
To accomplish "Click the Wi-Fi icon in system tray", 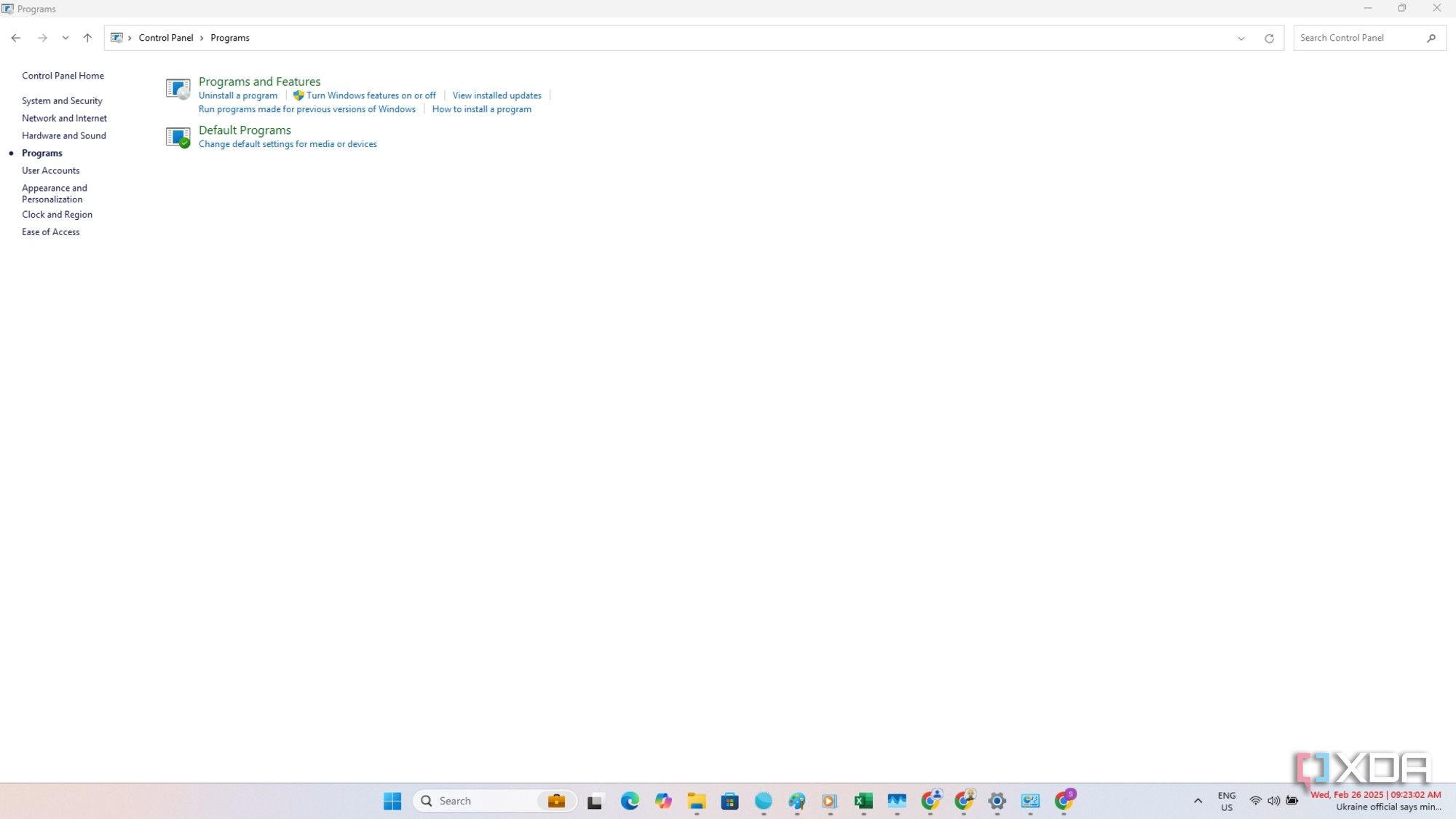I will 1255,801.
